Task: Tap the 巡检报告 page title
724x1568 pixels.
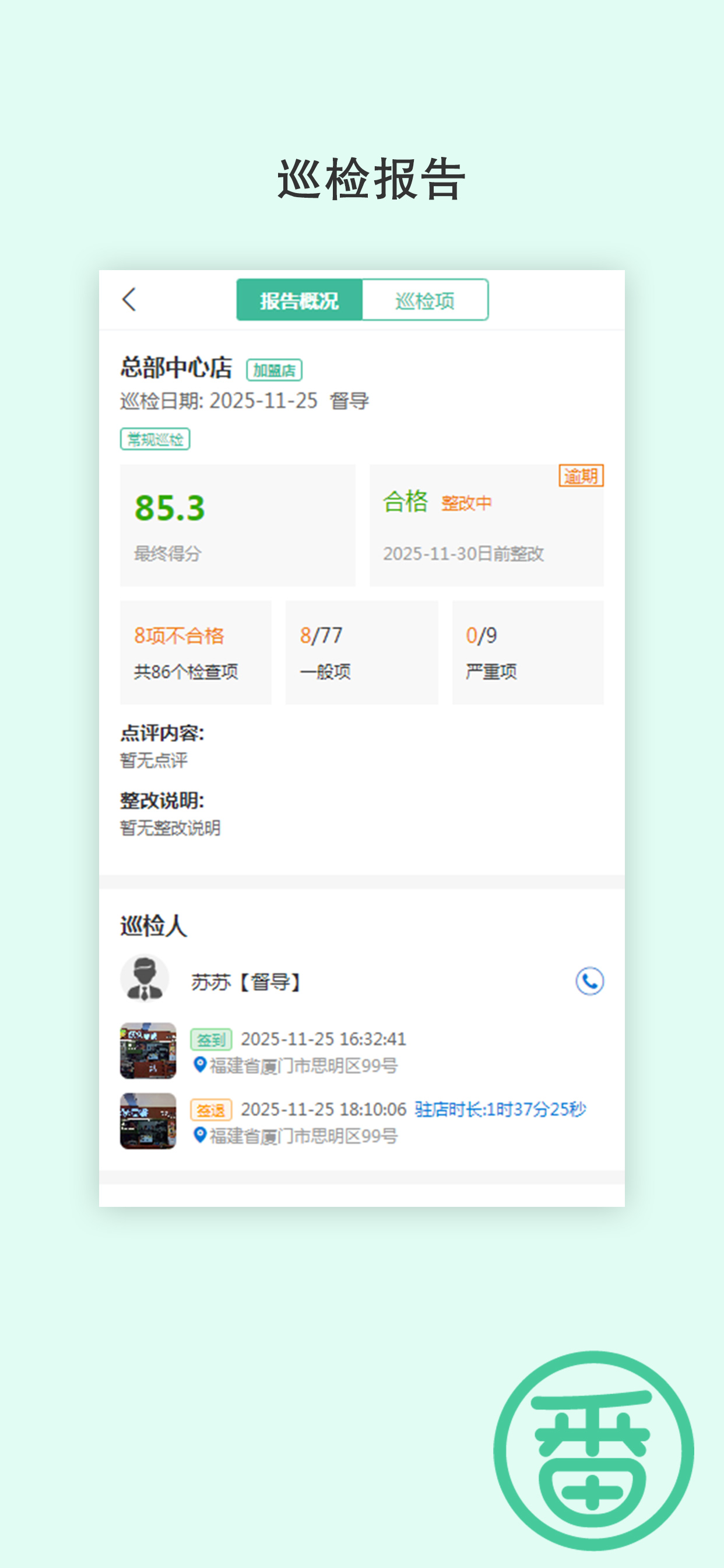Action: click(372, 179)
